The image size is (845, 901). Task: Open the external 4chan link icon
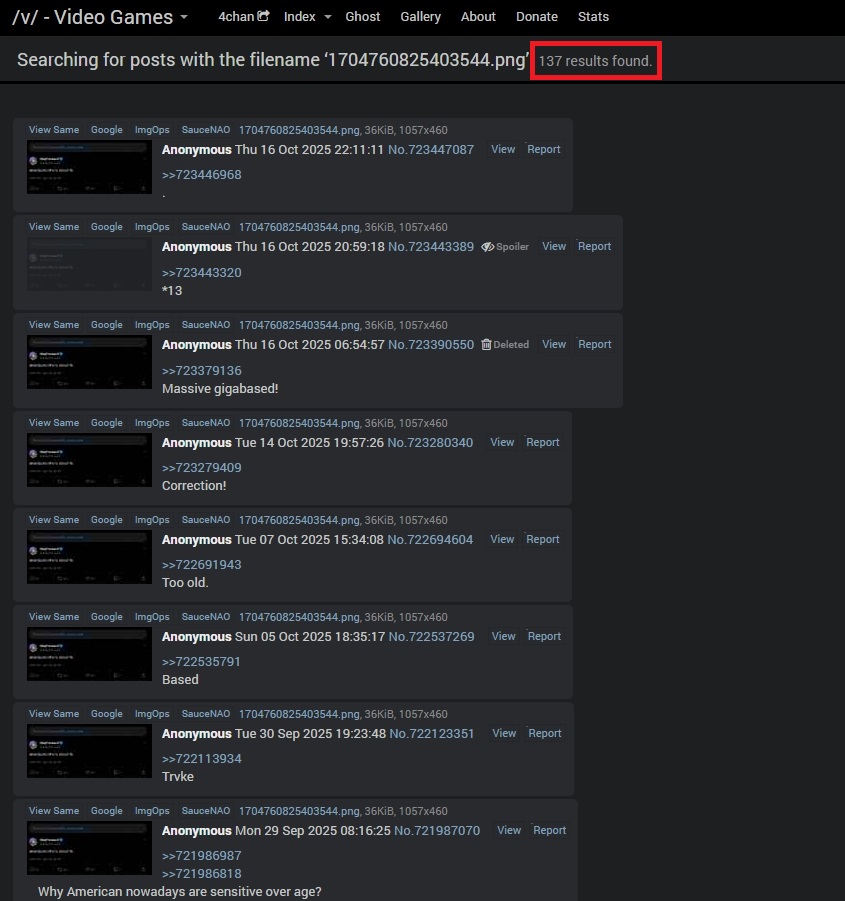coord(263,16)
